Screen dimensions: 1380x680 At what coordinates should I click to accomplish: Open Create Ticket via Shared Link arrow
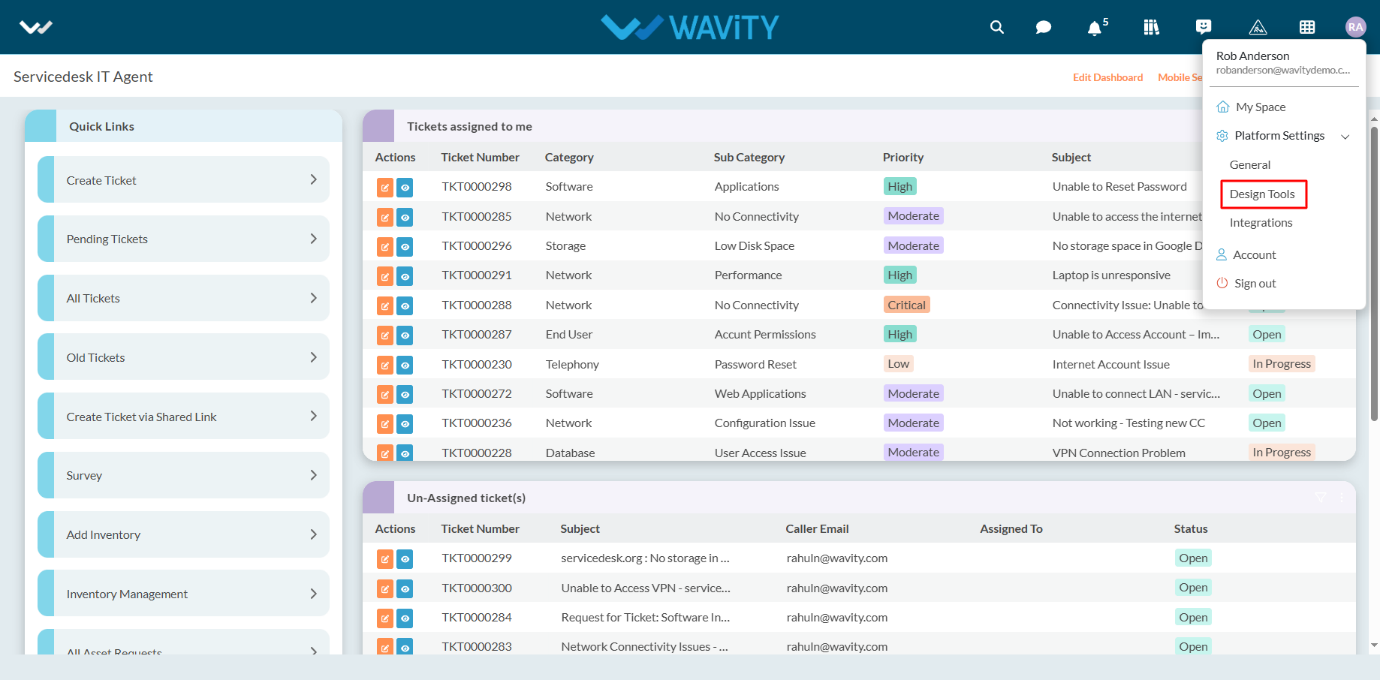(313, 416)
